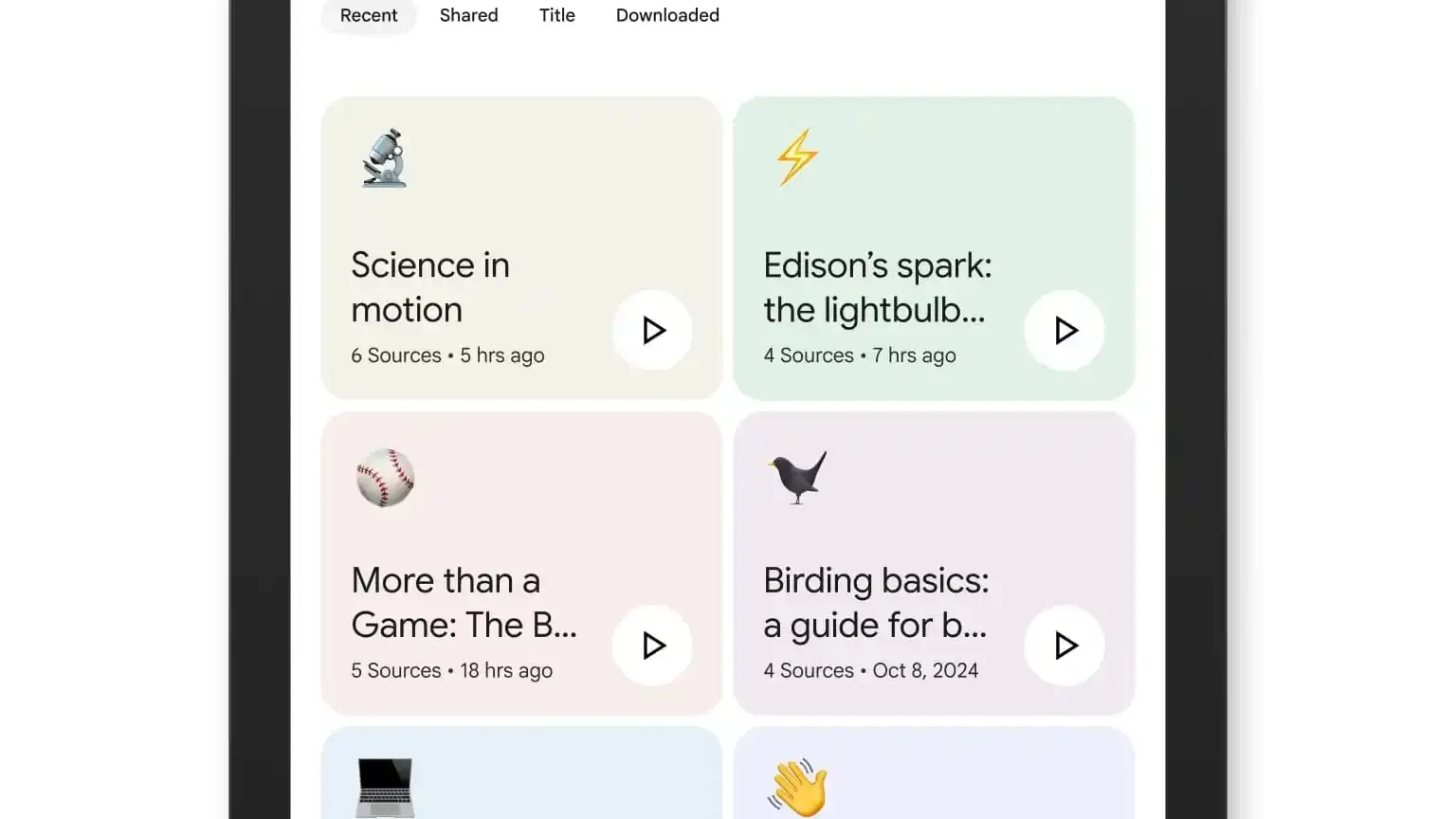Click the 4 Sources • Oct 8, 2024 text
This screenshot has height=819, width=1456.
coord(871,670)
